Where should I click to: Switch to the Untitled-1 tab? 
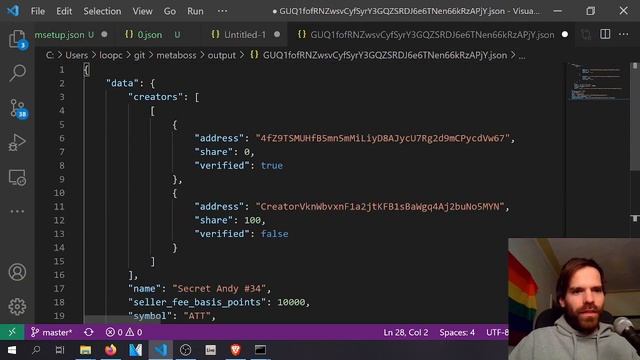point(244,35)
